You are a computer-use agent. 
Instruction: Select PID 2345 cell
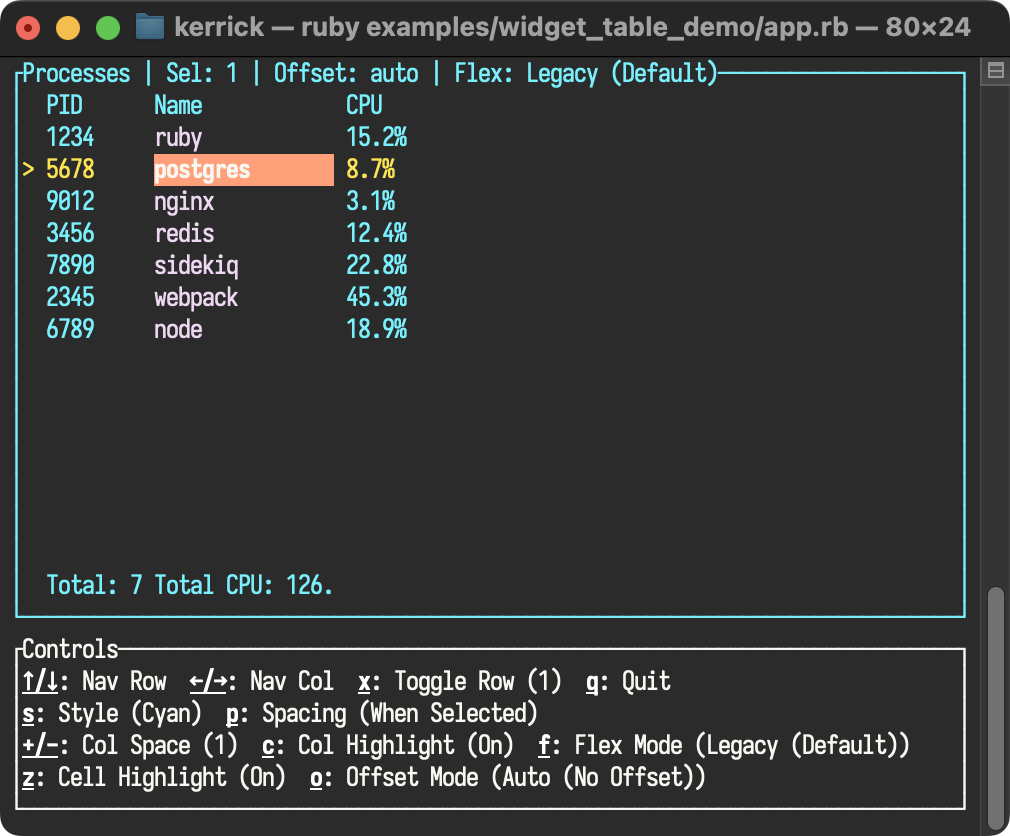[70, 298]
